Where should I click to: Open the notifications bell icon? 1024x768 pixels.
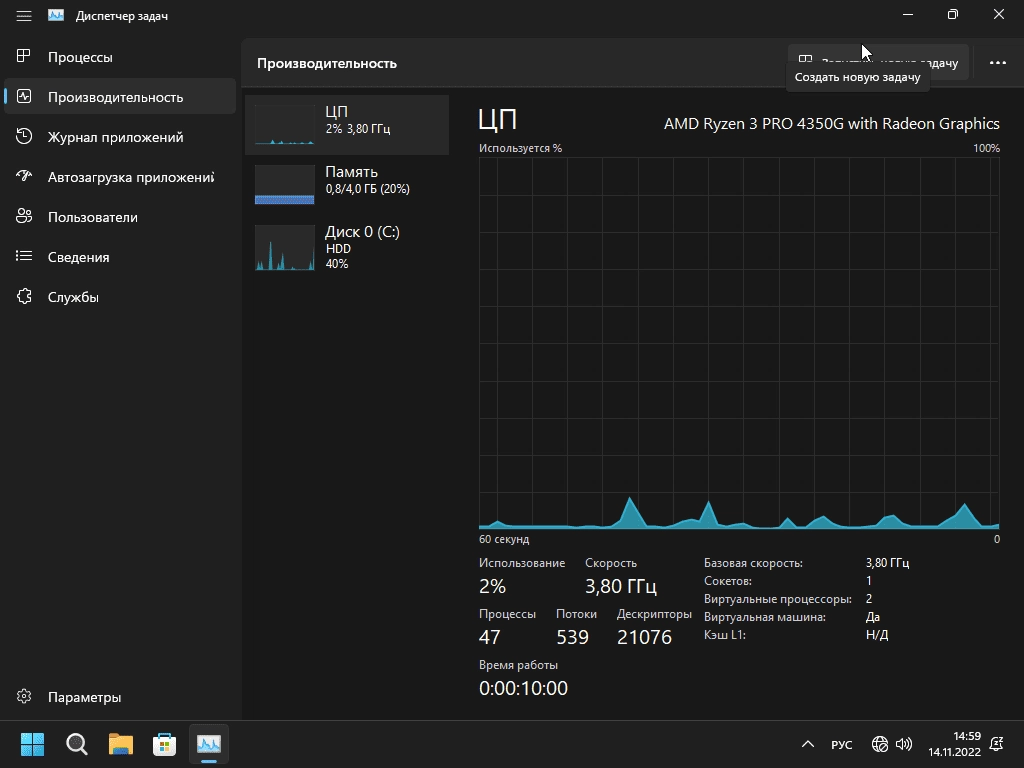click(x=997, y=744)
